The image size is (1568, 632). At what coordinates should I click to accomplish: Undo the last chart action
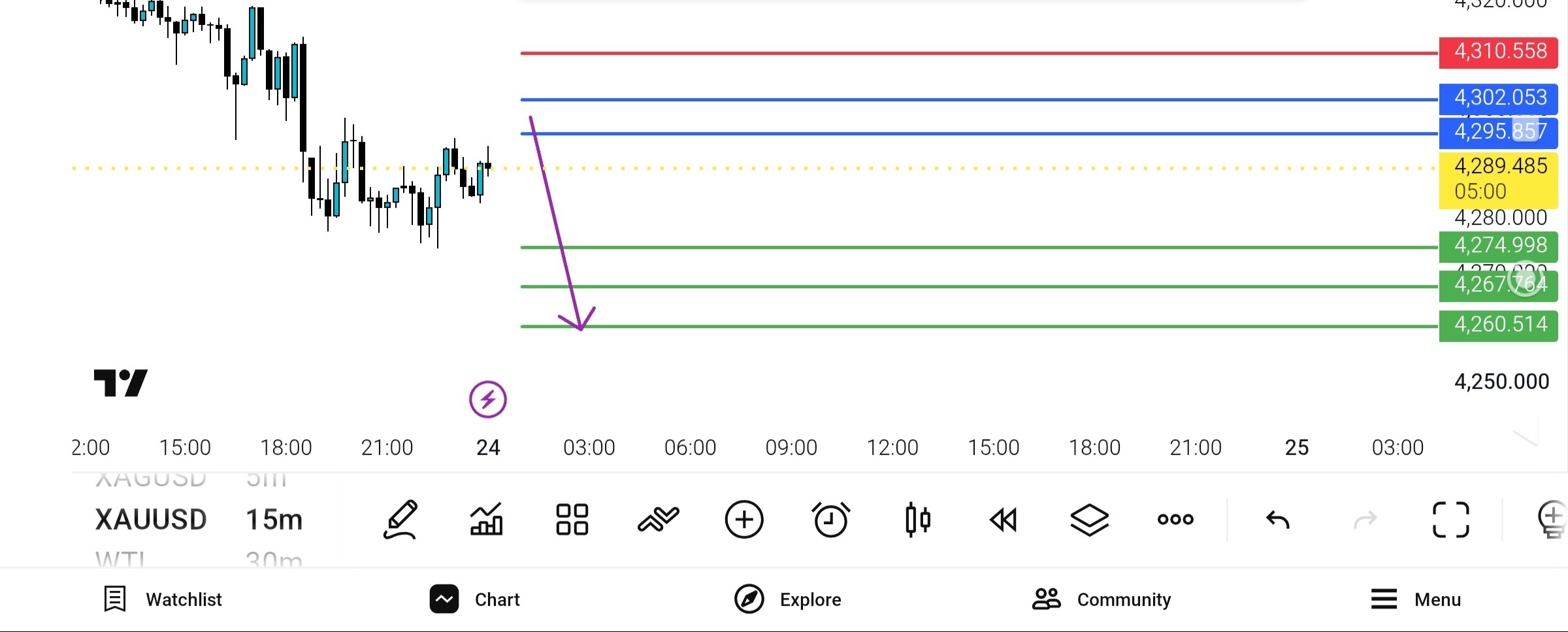[1278, 520]
